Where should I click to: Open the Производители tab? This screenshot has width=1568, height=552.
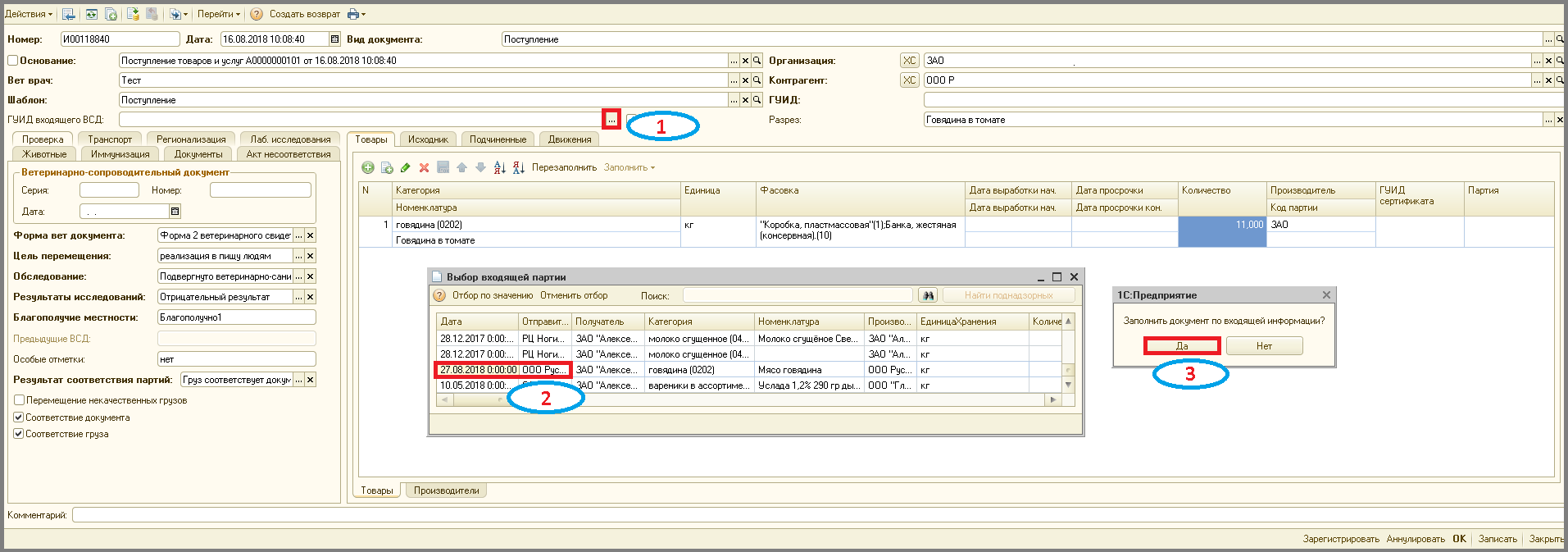[x=446, y=490]
